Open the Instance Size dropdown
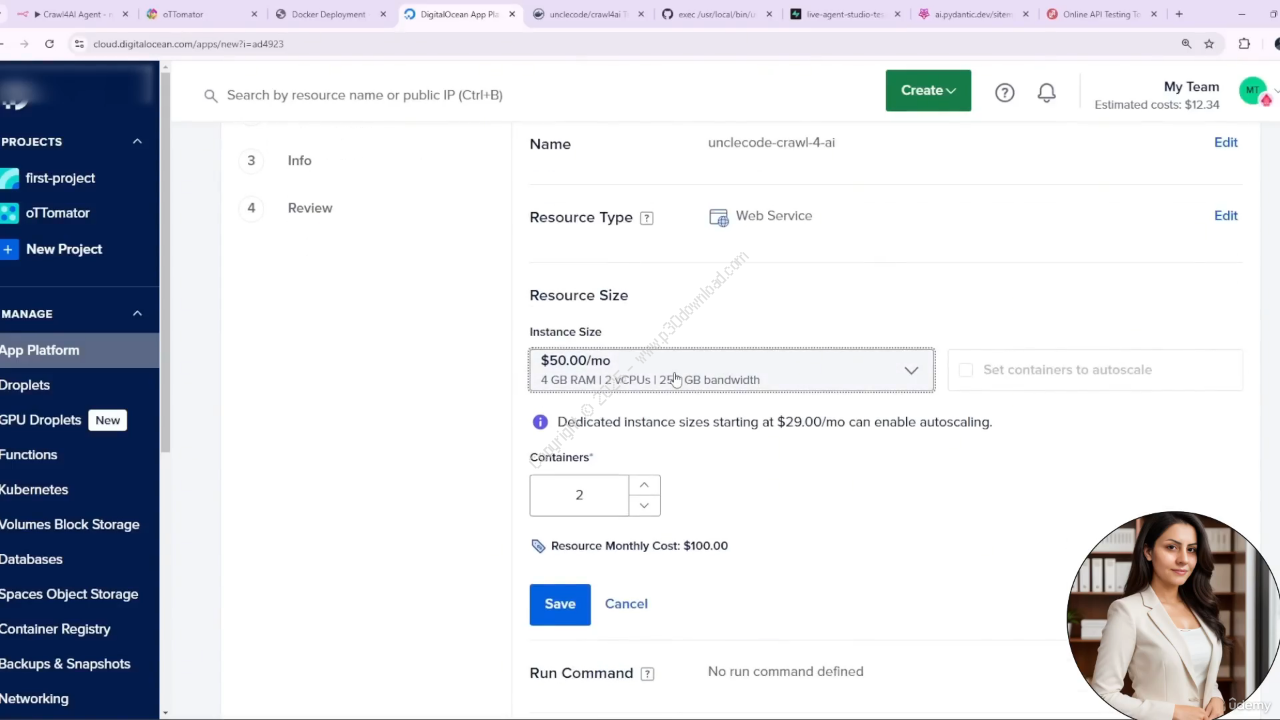 pyautogui.click(x=732, y=370)
